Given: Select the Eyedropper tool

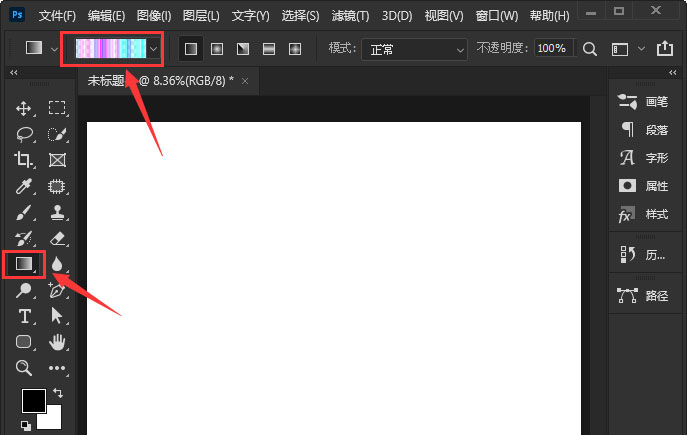Looking at the screenshot, I should [x=24, y=186].
